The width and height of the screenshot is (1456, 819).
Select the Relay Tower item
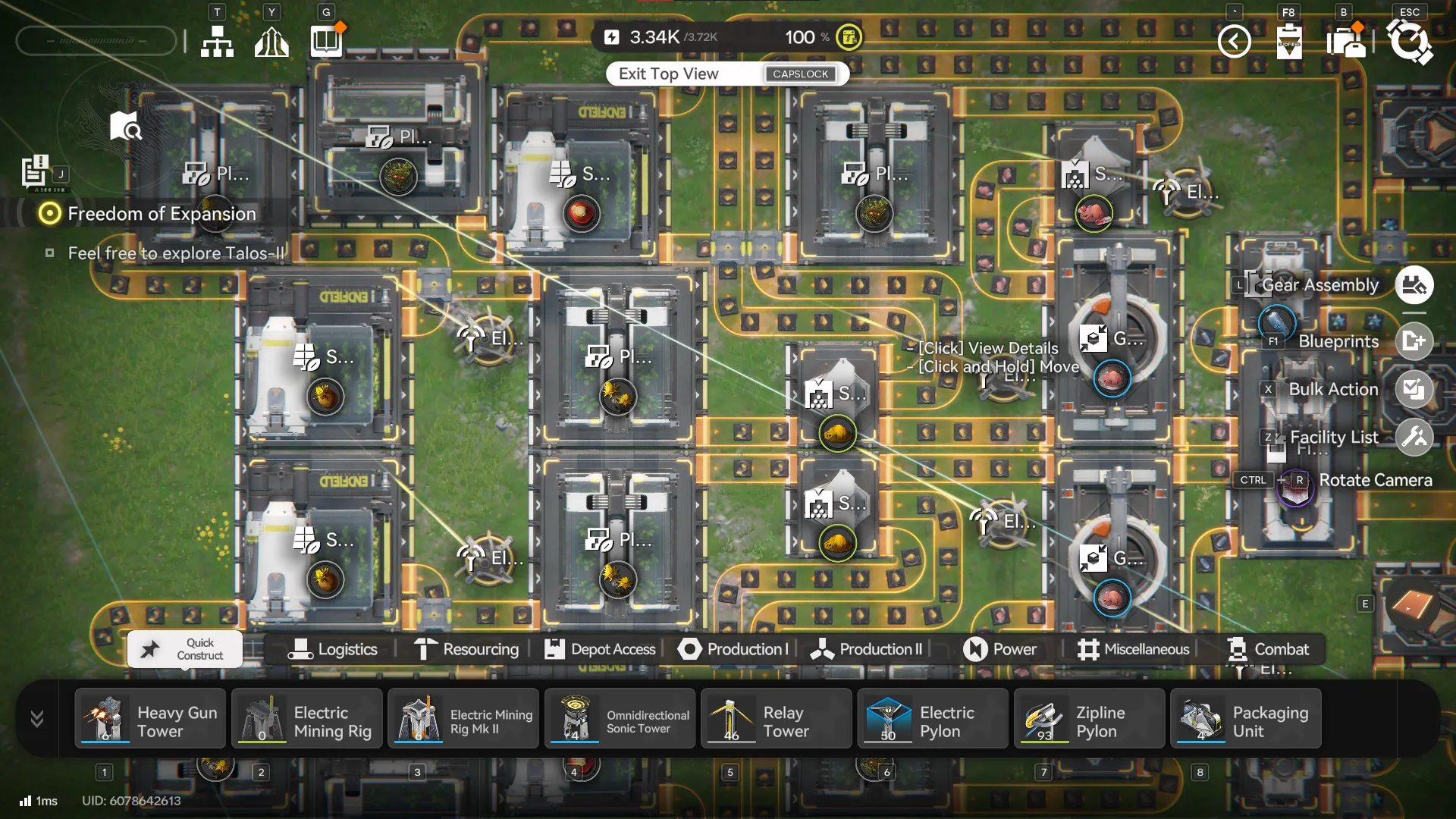coord(777,719)
